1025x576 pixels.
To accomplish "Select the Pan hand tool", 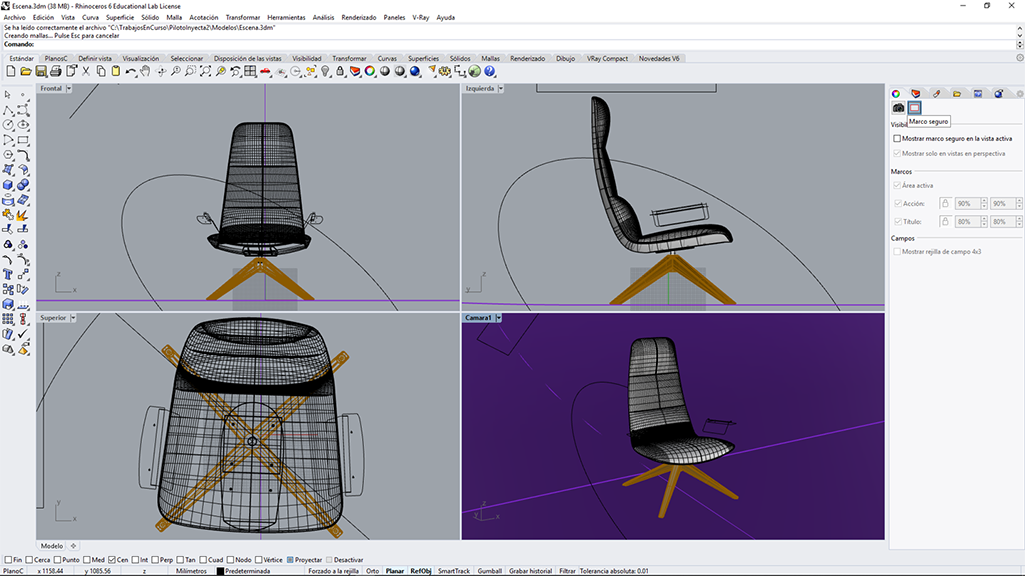I will coord(145,71).
